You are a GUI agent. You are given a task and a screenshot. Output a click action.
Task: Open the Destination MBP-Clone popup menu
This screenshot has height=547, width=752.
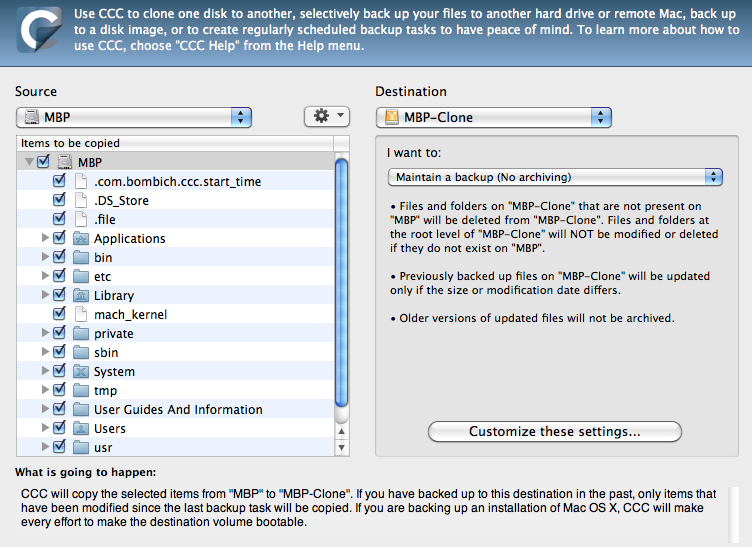click(x=494, y=117)
